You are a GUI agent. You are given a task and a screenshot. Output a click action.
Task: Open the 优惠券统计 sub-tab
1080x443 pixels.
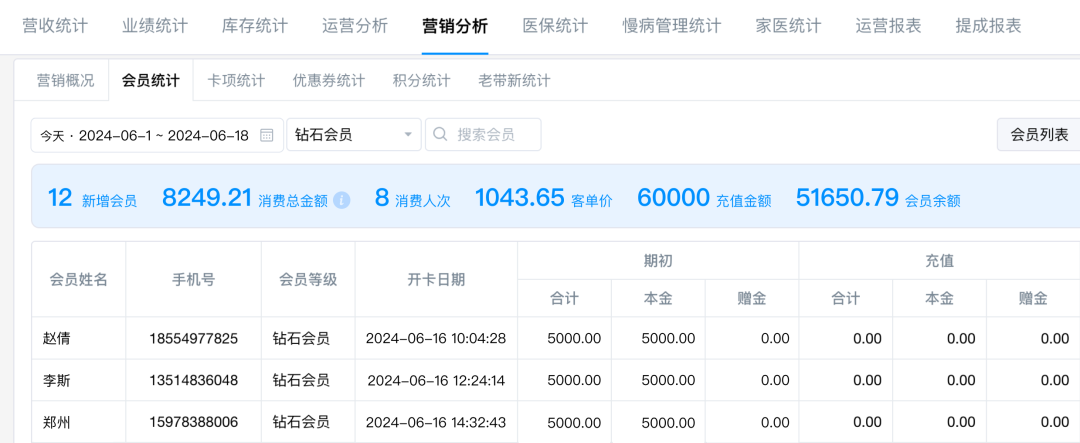coord(329,80)
